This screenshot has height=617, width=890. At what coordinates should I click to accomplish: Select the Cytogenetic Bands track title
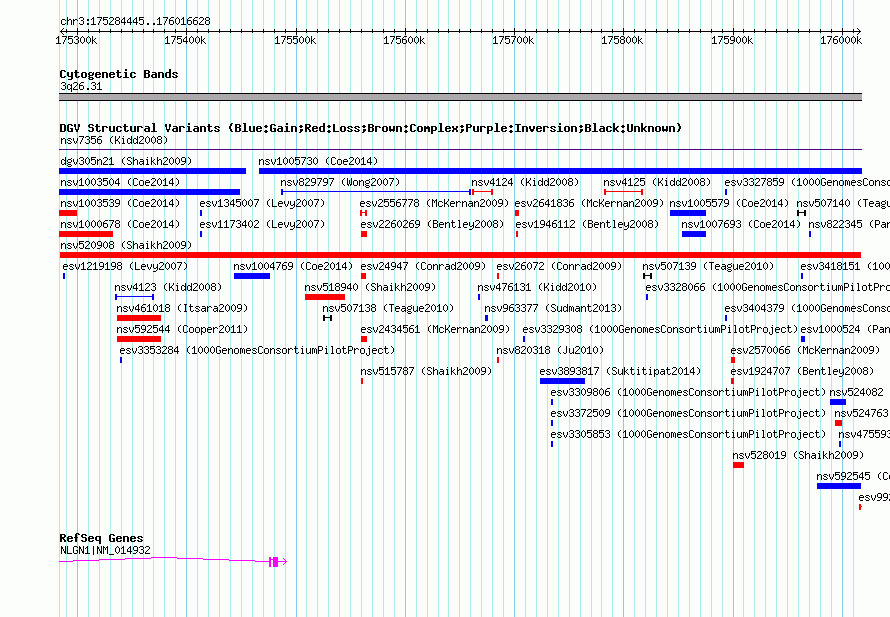click(x=119, y=74)
